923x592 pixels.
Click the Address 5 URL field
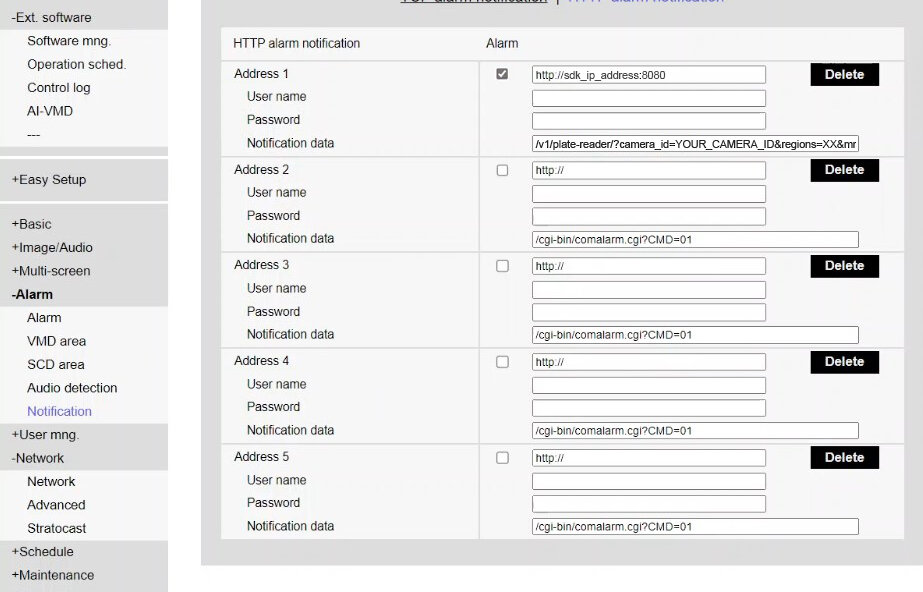pos(649,458)
